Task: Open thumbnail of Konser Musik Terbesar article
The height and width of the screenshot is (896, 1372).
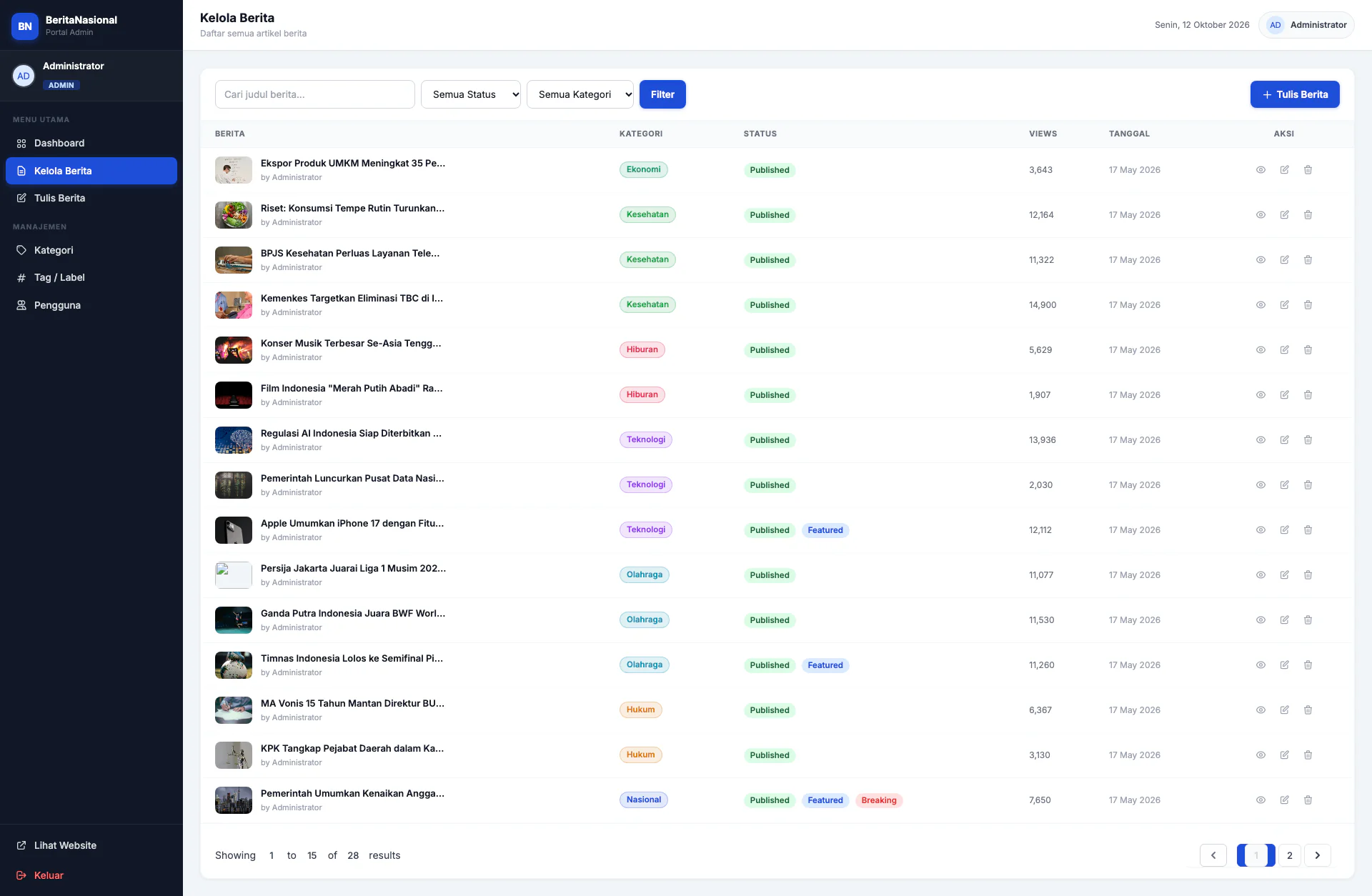Action: (x=234, y=350)
